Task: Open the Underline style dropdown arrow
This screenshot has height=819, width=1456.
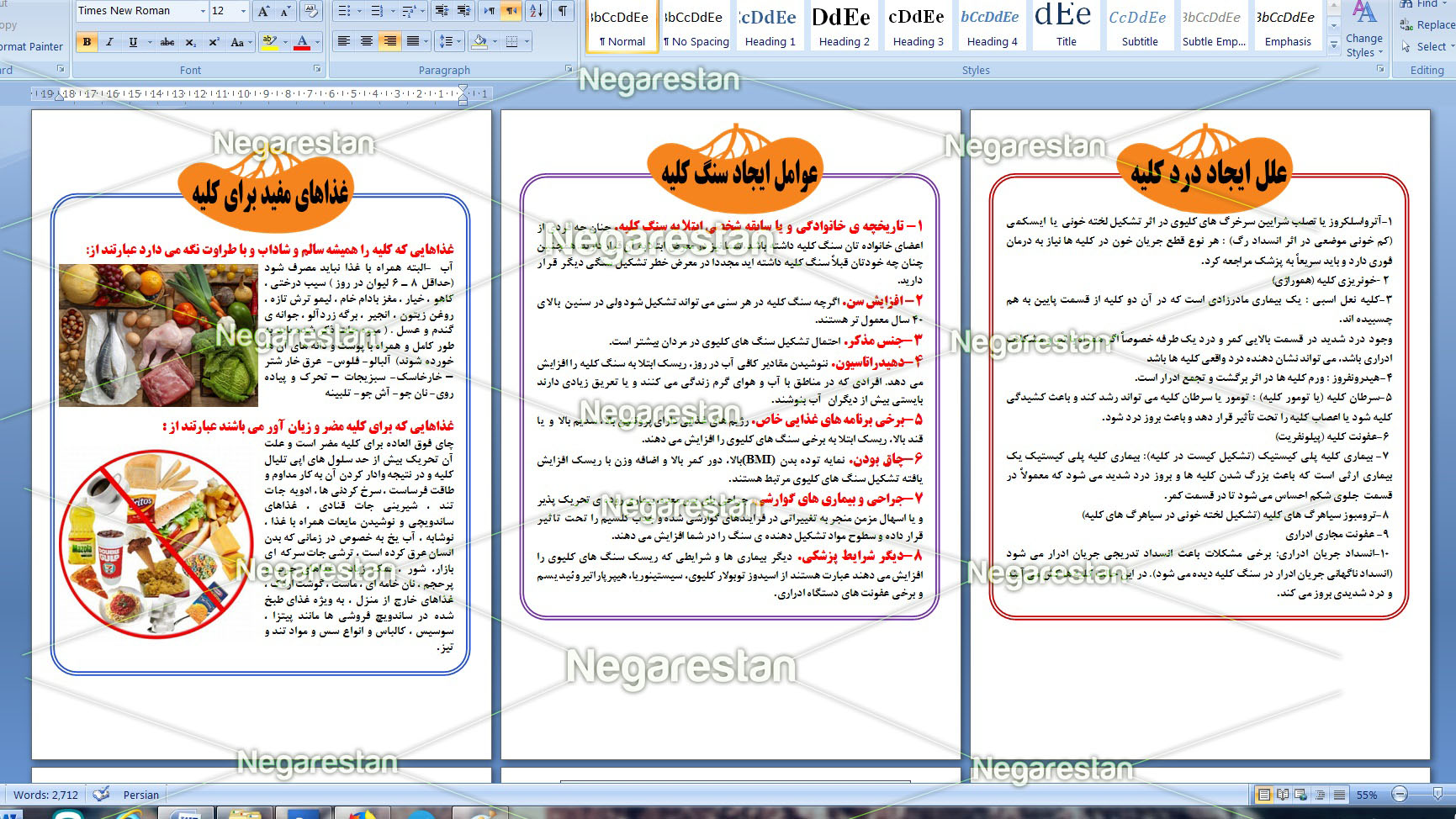Action: tap(149, 42)
